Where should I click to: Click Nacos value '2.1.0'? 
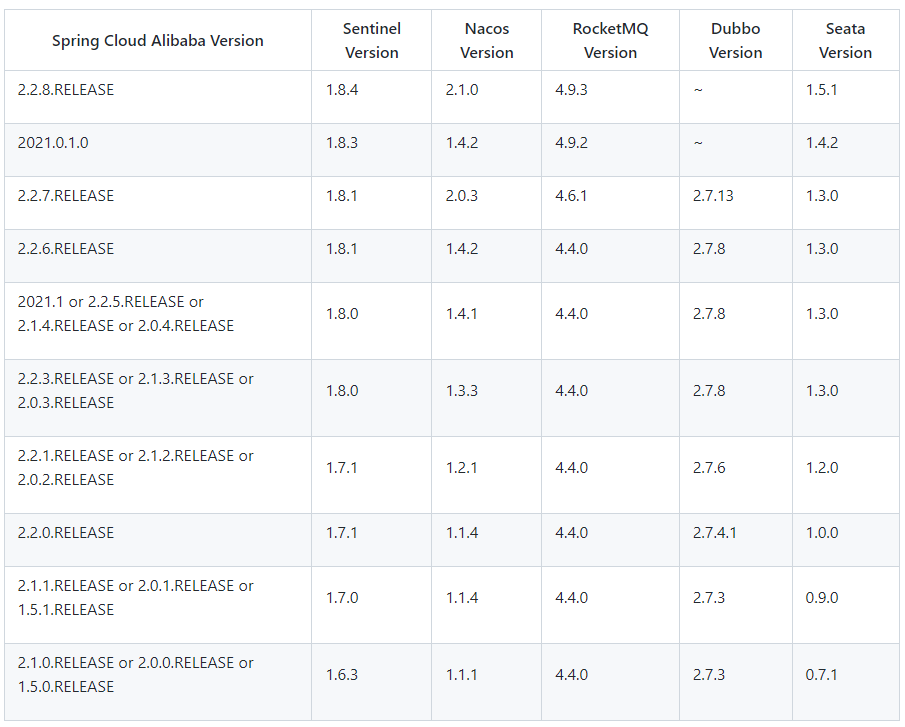(x=462, y=90)
